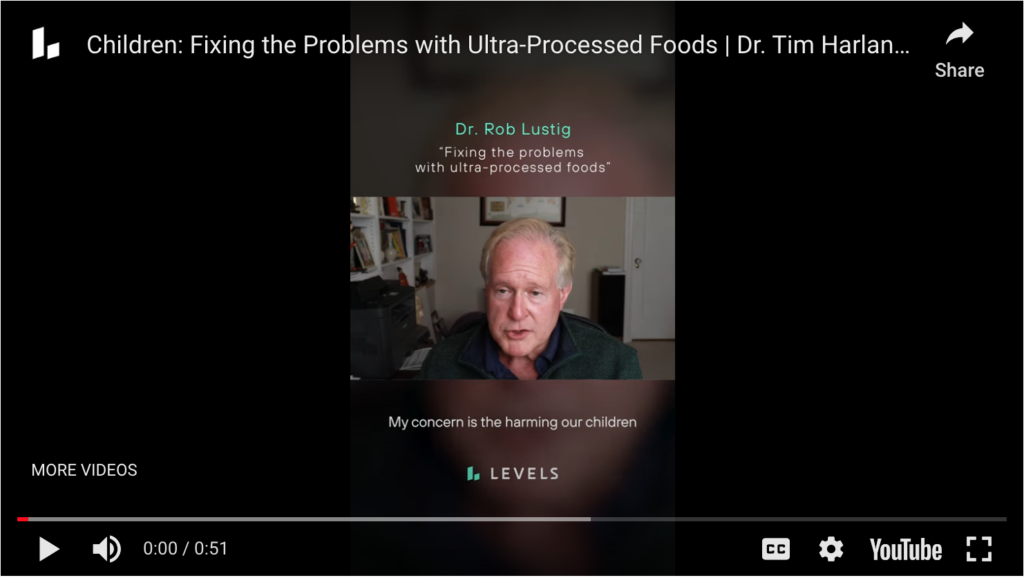Click the caption "My concern is the harming our children"

513,422
